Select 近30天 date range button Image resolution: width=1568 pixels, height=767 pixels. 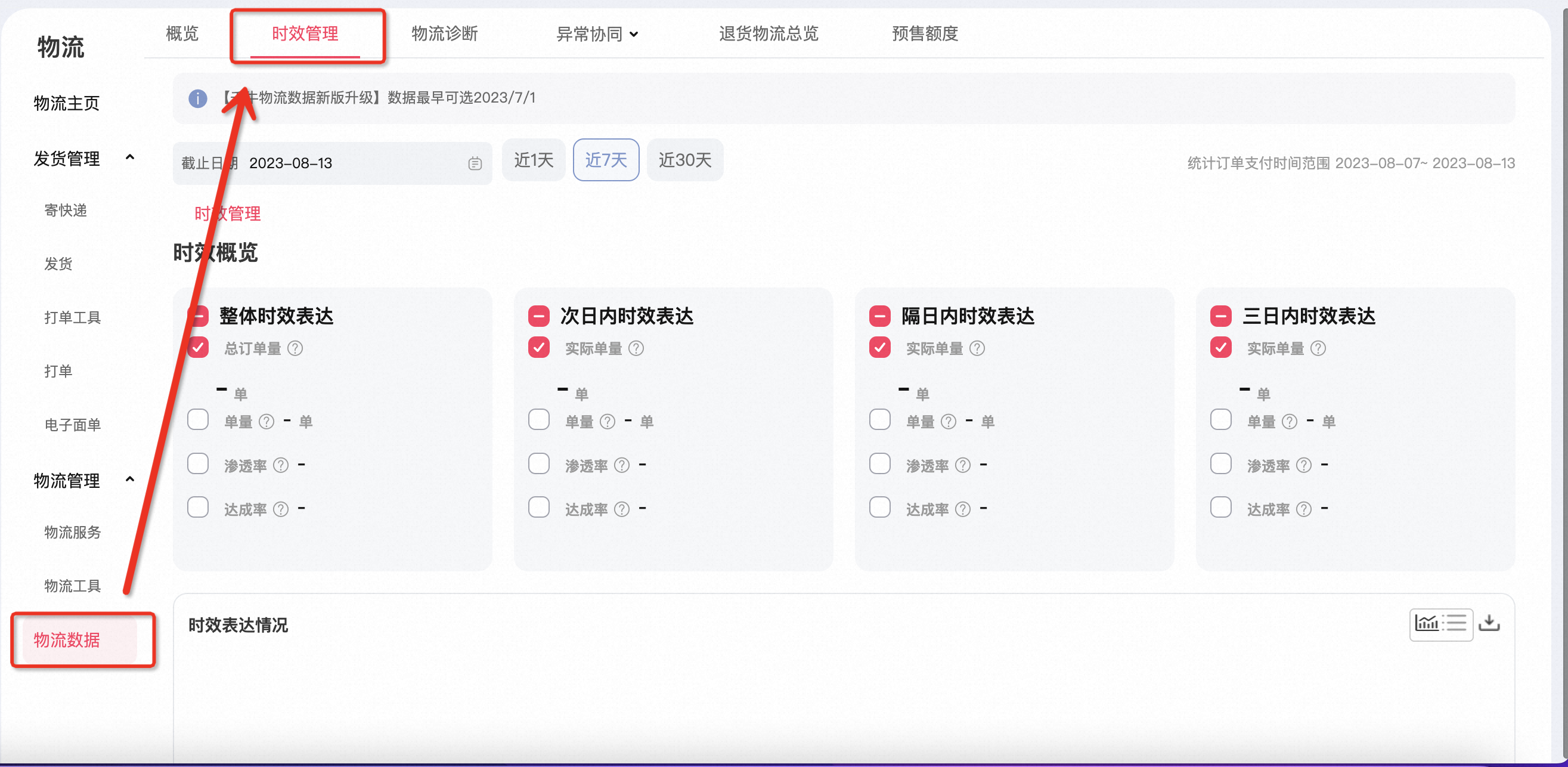point(685,160)
